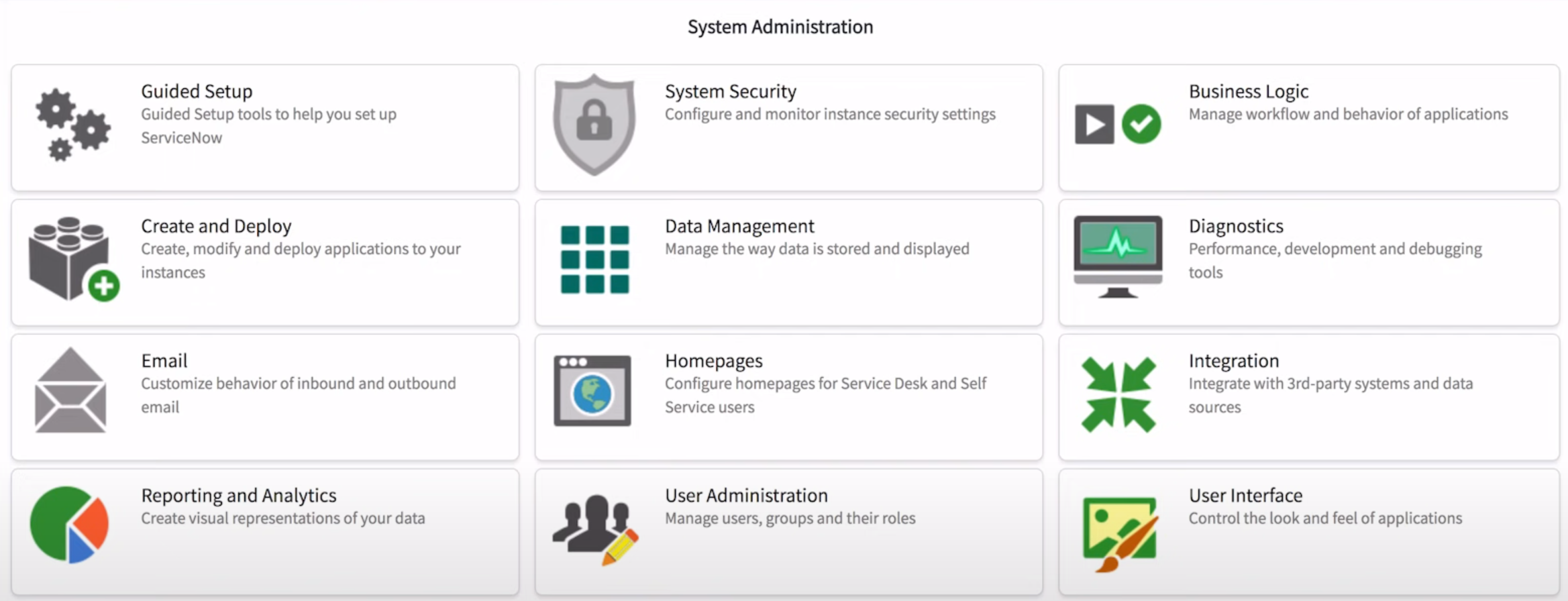This screenshot has width=1568, height=601.
Task: Go to User Administration heading
Action: [746, 495]
